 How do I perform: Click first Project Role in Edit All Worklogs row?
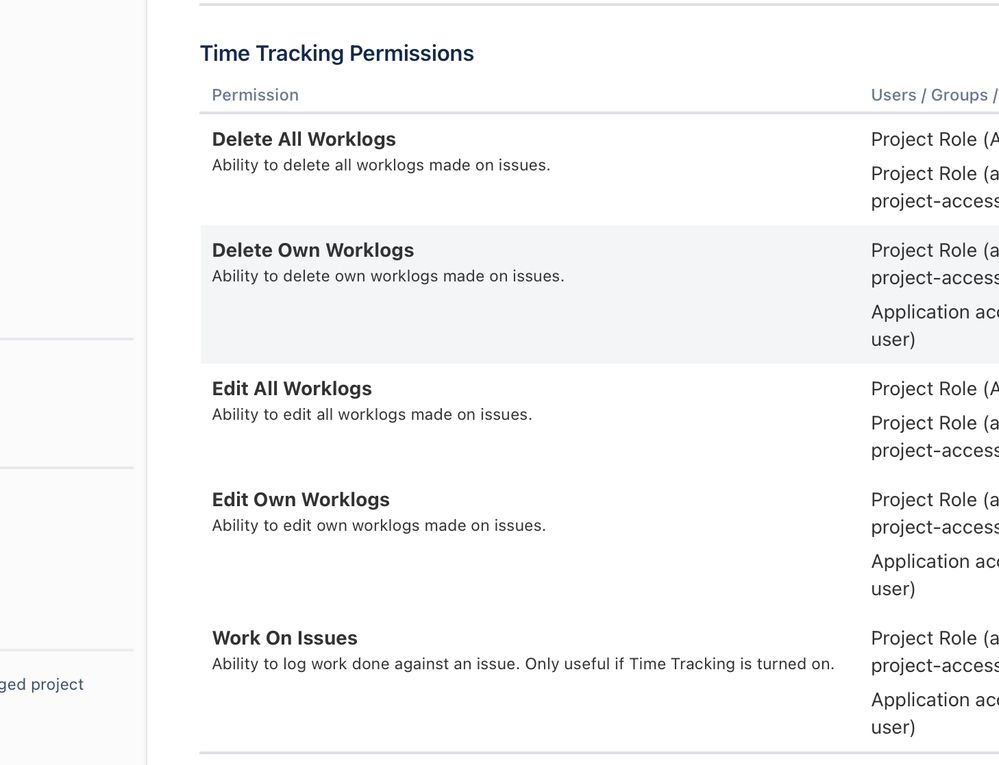pos(935,389)
